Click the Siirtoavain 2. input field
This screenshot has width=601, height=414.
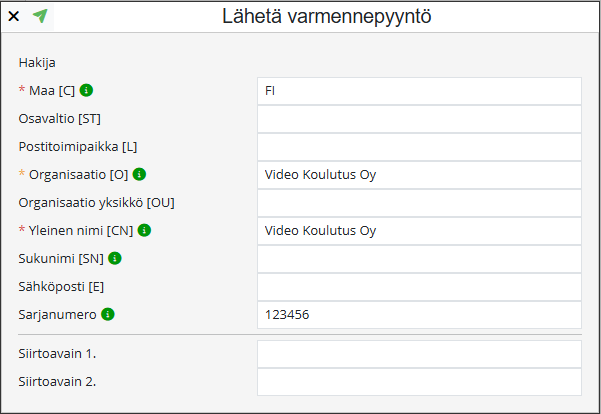point(419,382)
